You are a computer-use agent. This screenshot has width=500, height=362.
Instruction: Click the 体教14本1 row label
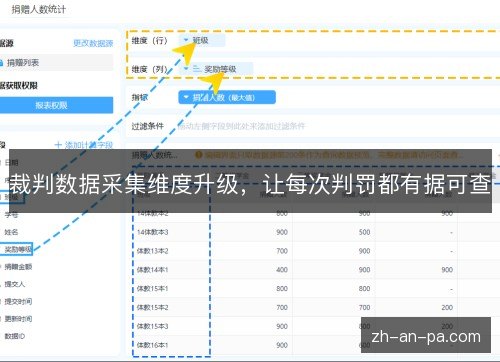153,270
